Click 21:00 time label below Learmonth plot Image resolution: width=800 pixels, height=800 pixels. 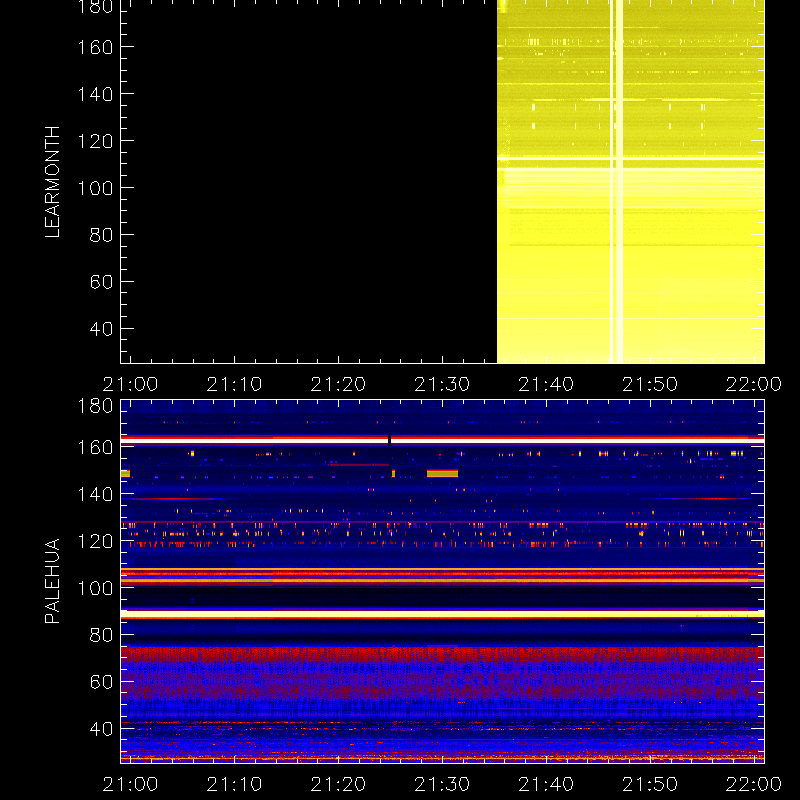point(131,384)
